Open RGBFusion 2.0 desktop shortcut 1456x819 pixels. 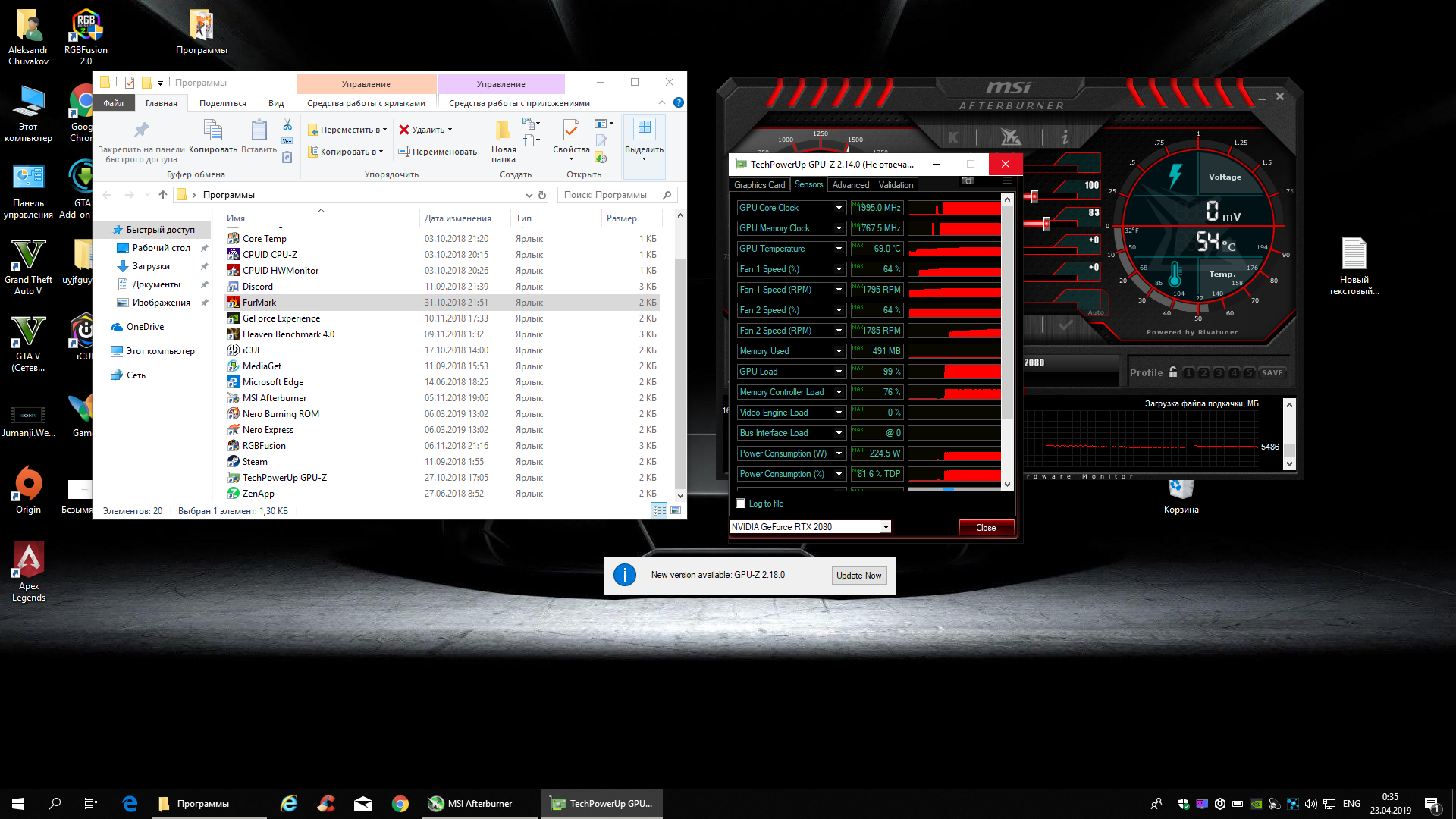tap(86, 37)
